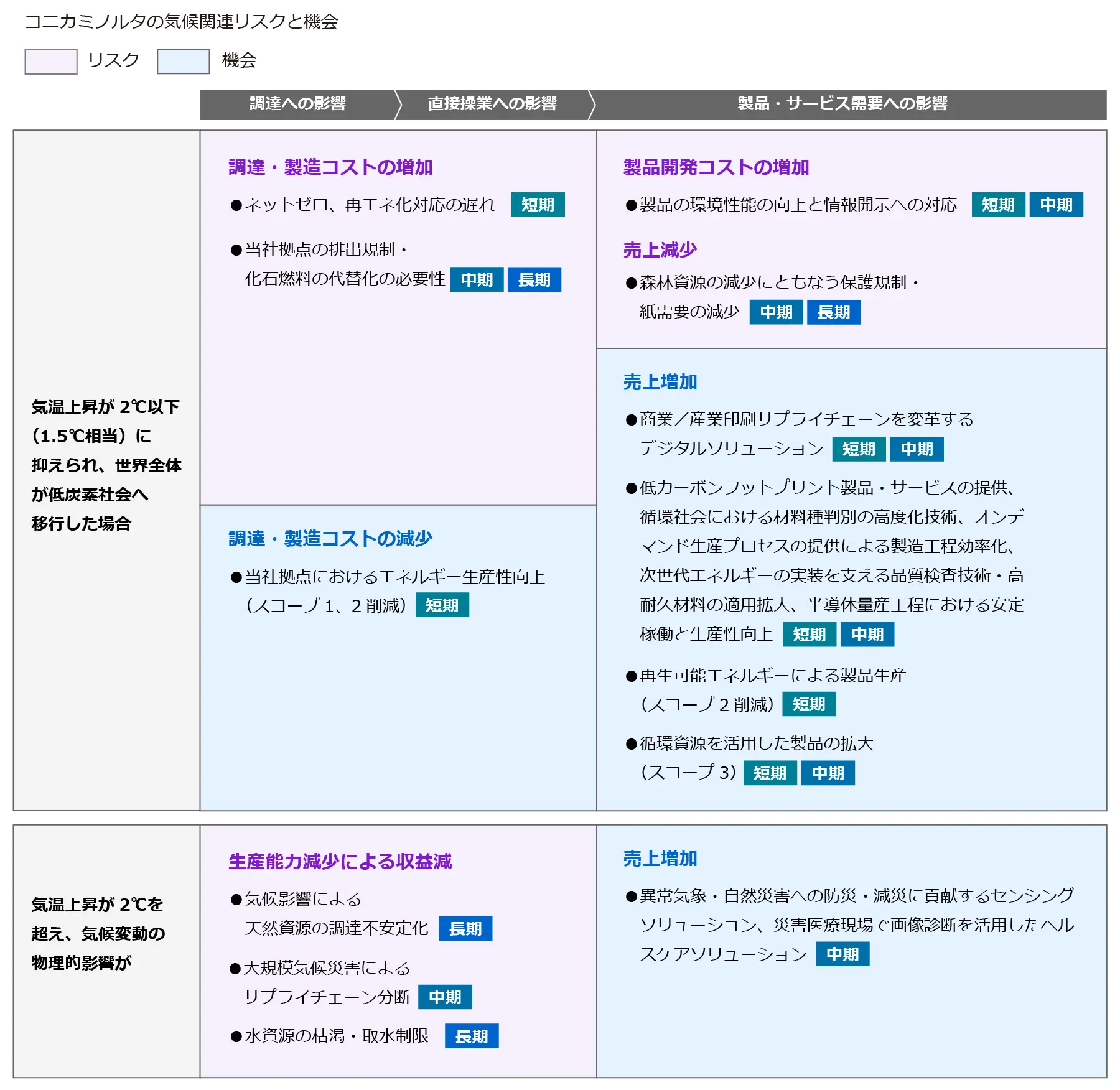Click the text 森林資源の減少にともなう保護規制・

pyautogui.click(x=780, y=283)
